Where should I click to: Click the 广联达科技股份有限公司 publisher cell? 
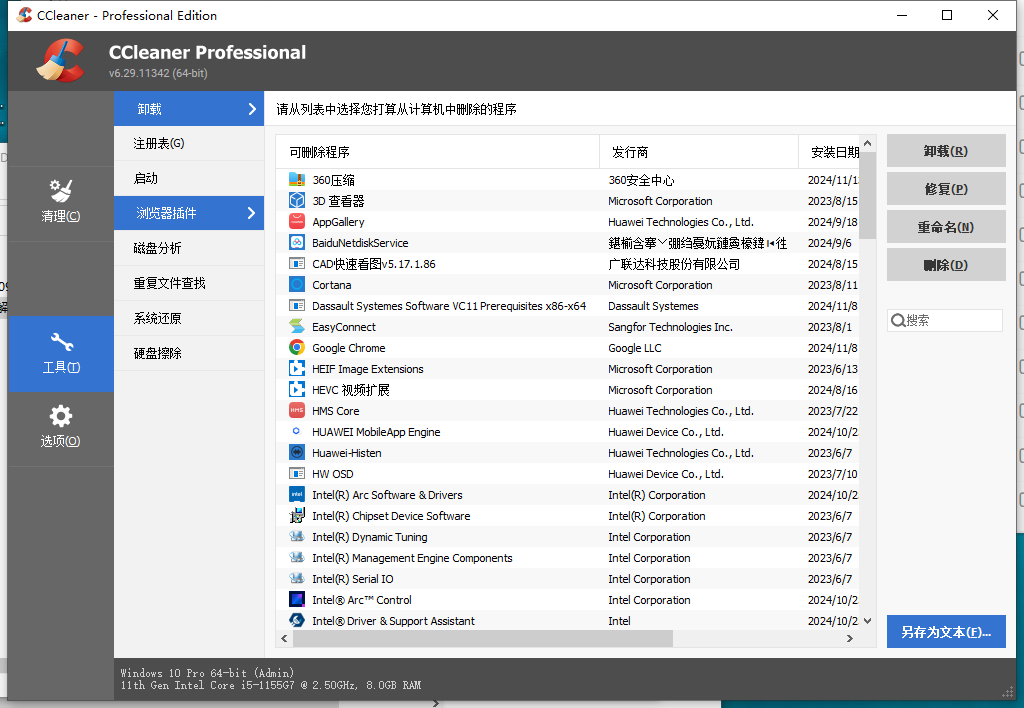click(x=674, y=264)
